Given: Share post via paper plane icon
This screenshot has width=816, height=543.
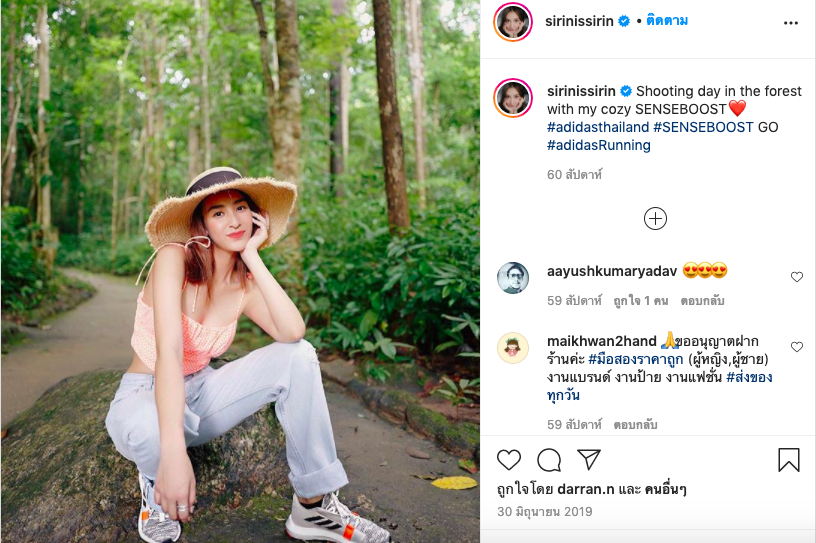Looking at the screenshot, I should pos(589,460).
